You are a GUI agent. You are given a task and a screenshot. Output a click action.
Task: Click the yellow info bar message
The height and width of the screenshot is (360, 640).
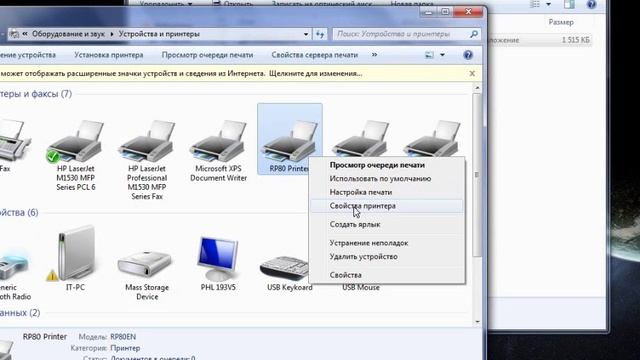tap(181, 73)
